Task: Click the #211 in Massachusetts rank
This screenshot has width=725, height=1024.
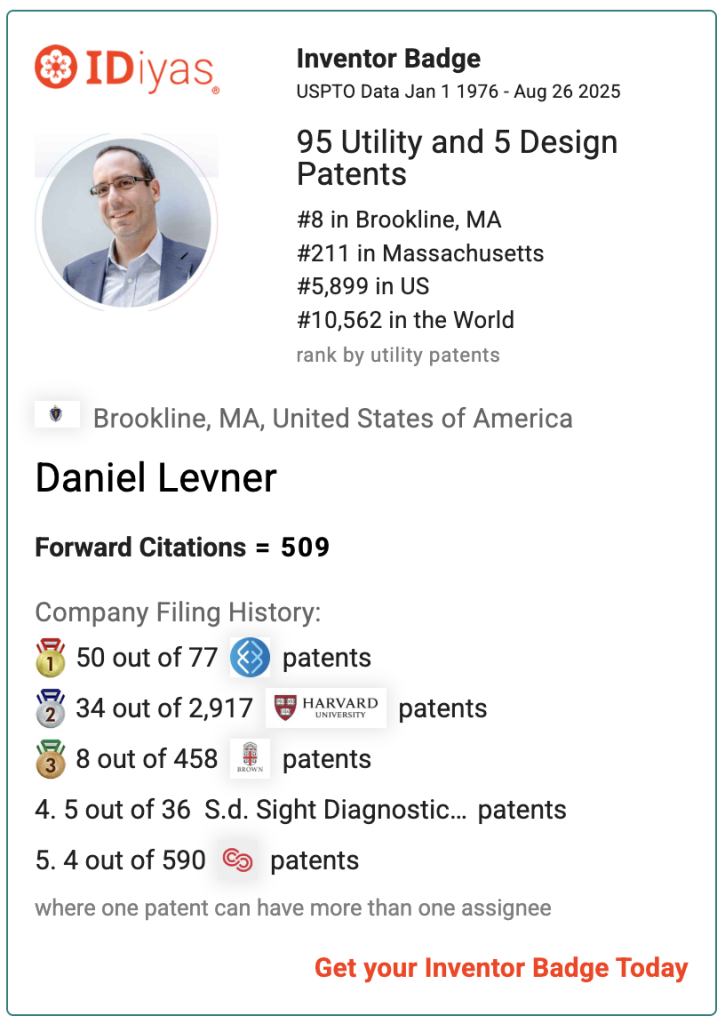Action: coord(420,253)
